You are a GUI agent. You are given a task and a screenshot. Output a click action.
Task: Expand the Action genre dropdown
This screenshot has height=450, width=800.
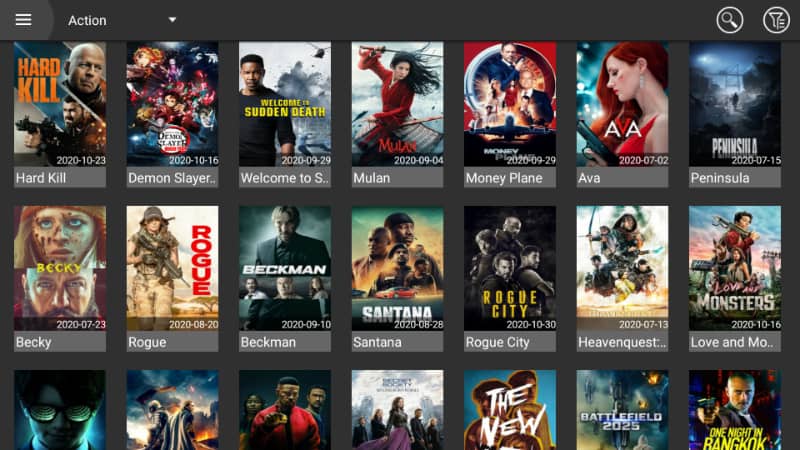(122, 20)
